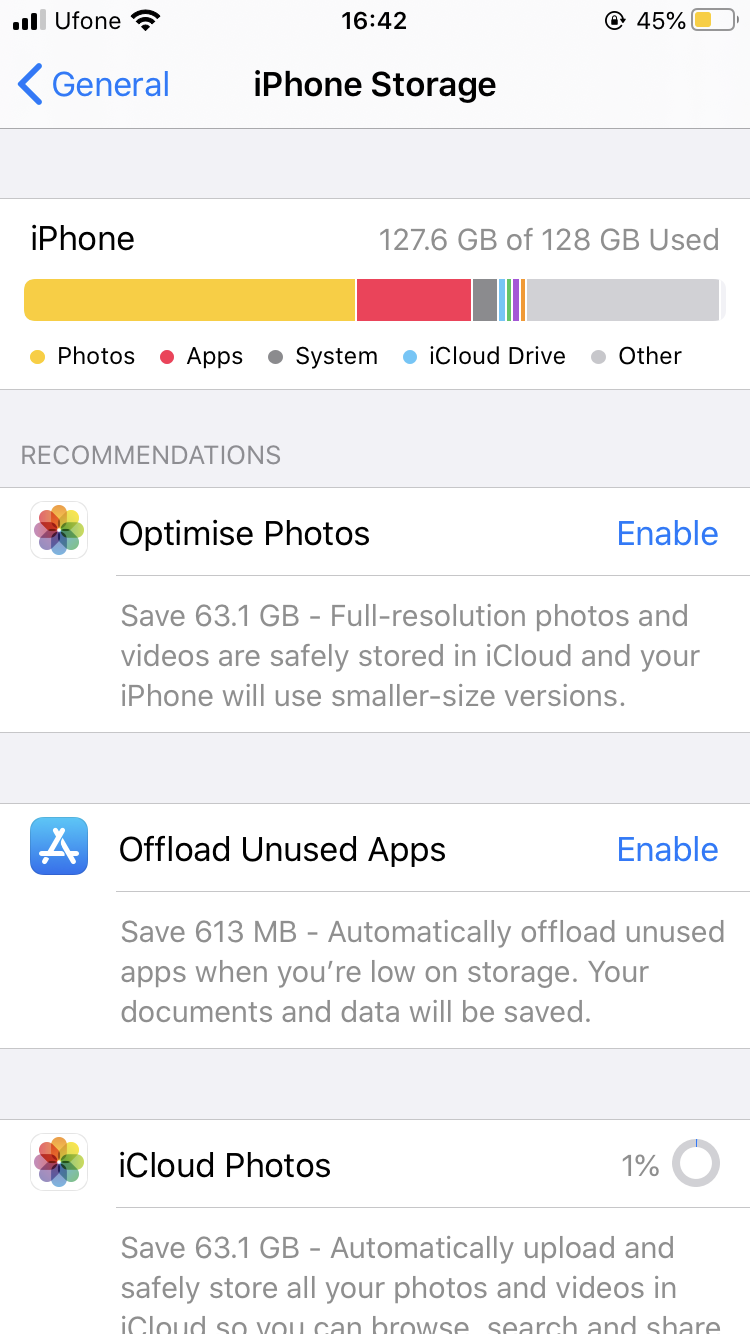The image size is (750, 1334).
Task: Tap the Photos legend dot
Action: click(38, 357)
